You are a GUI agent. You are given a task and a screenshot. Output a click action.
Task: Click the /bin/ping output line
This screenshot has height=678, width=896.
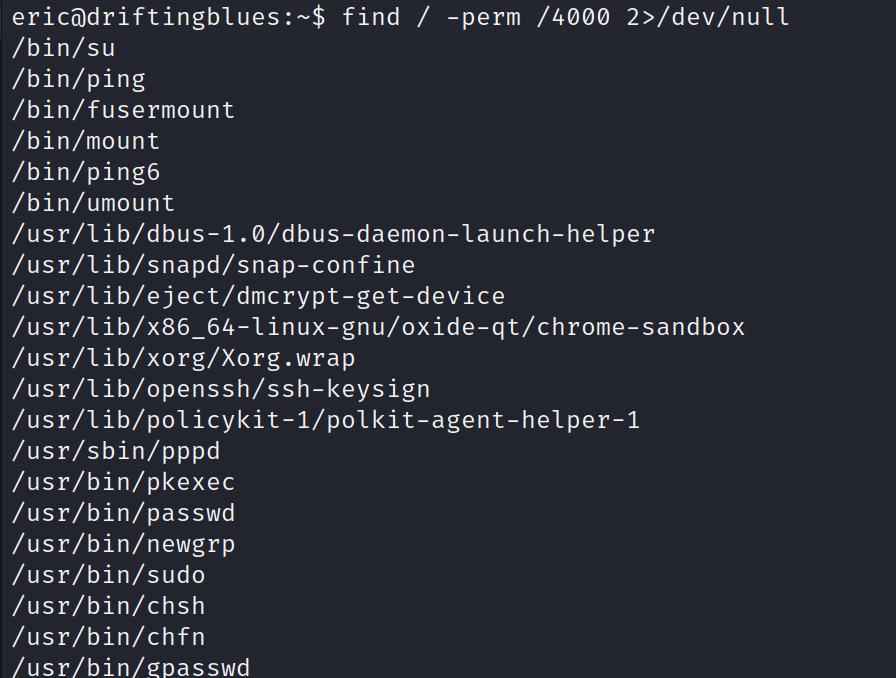point(79,79)
